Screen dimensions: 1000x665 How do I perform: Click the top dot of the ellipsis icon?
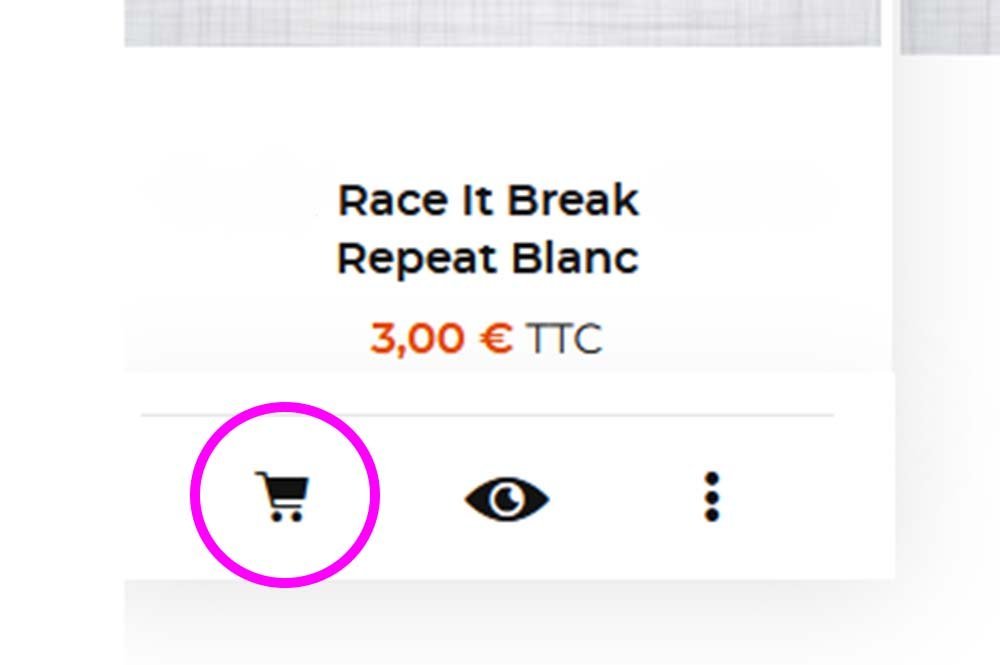tap(712, 479)
